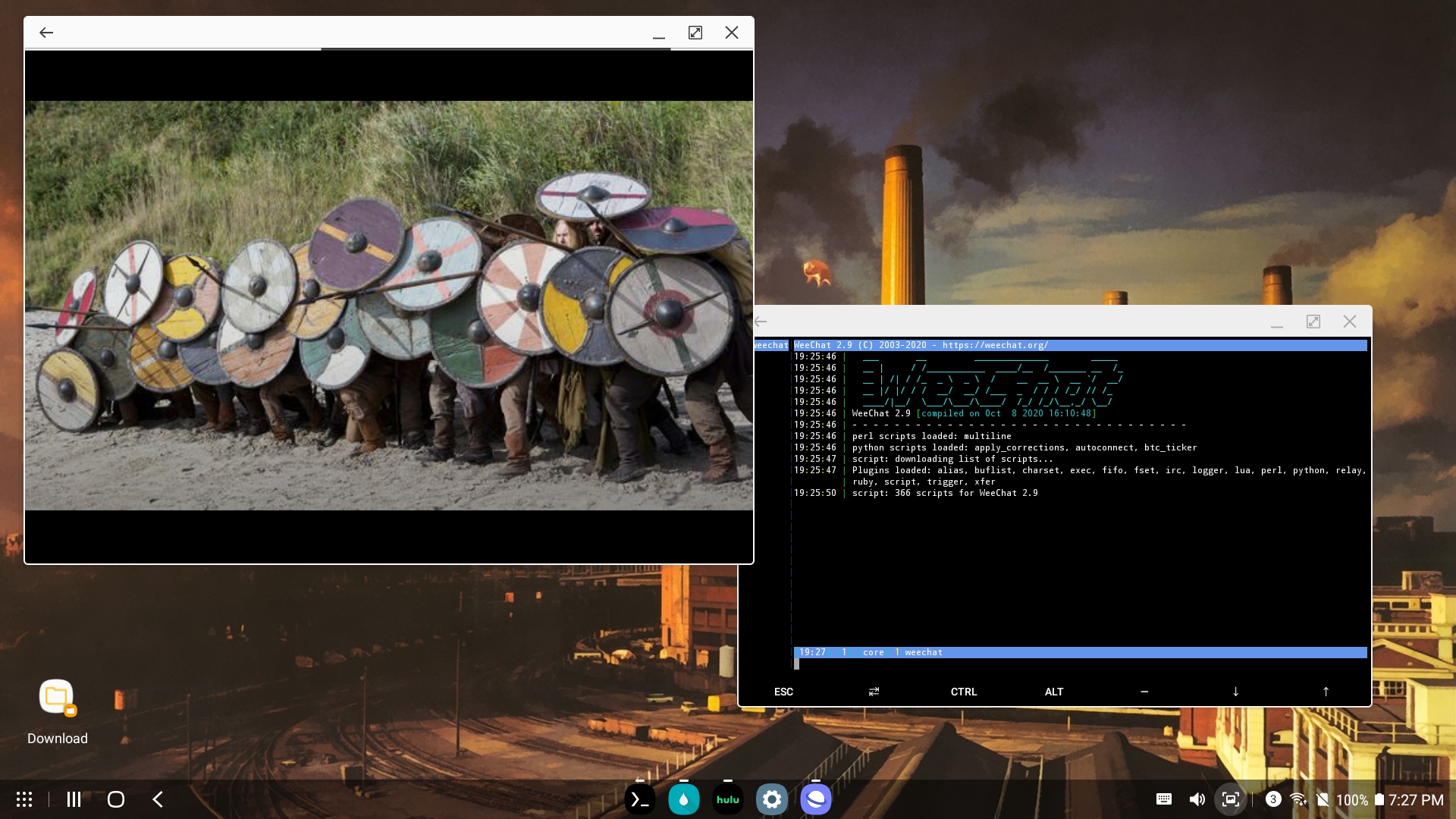Open the apps grid launcher
The height and width of the screenshot is (819, 1456).
[x=24, y=799]
